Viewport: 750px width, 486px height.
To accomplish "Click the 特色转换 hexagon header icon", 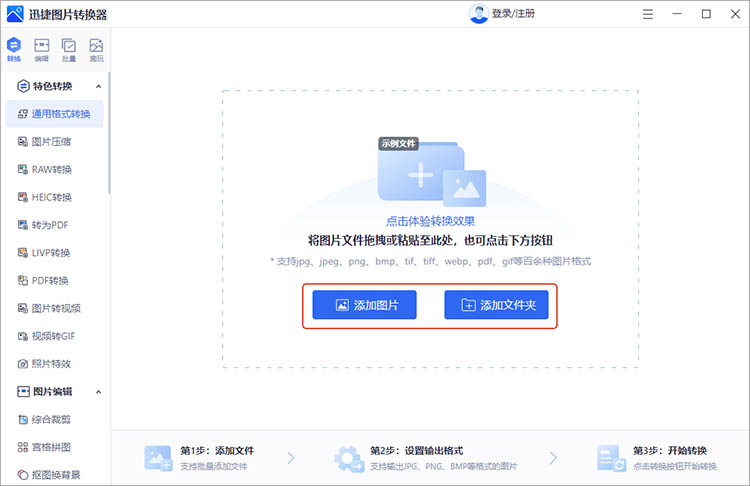I will [x=23, y=86].
